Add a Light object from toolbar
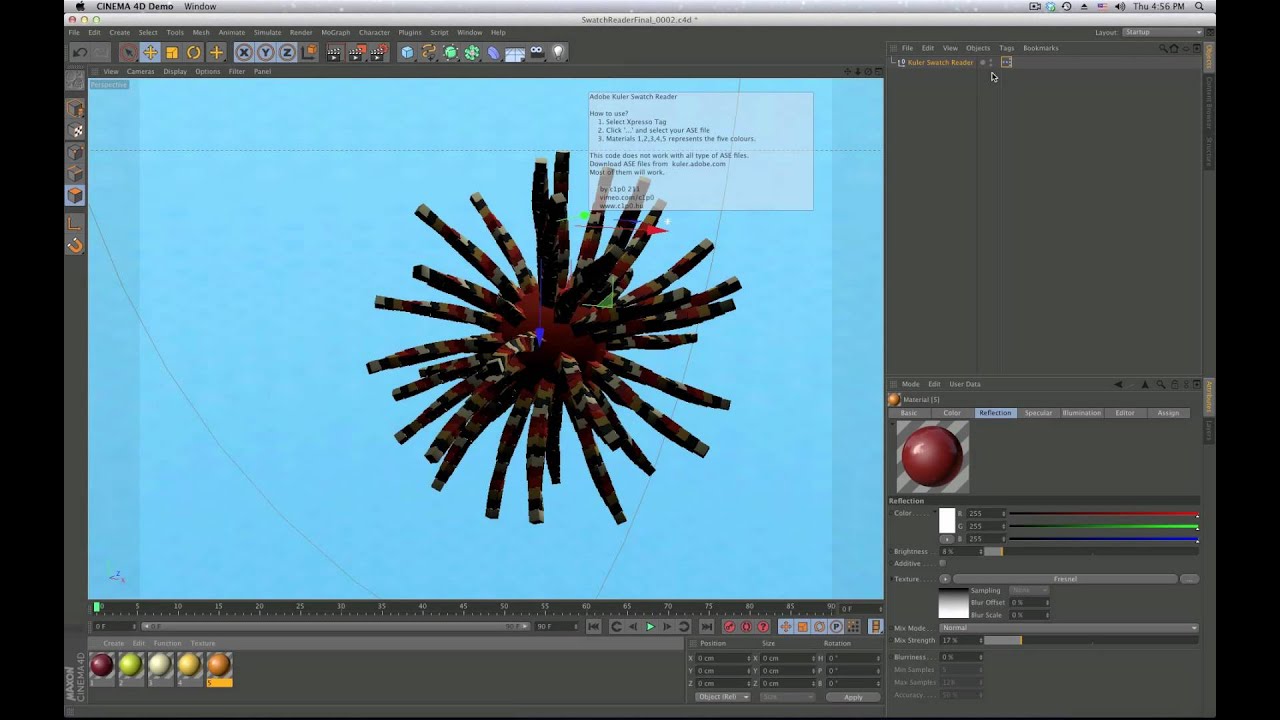This screenshot has height=720, width=1280. click(558, 52)
